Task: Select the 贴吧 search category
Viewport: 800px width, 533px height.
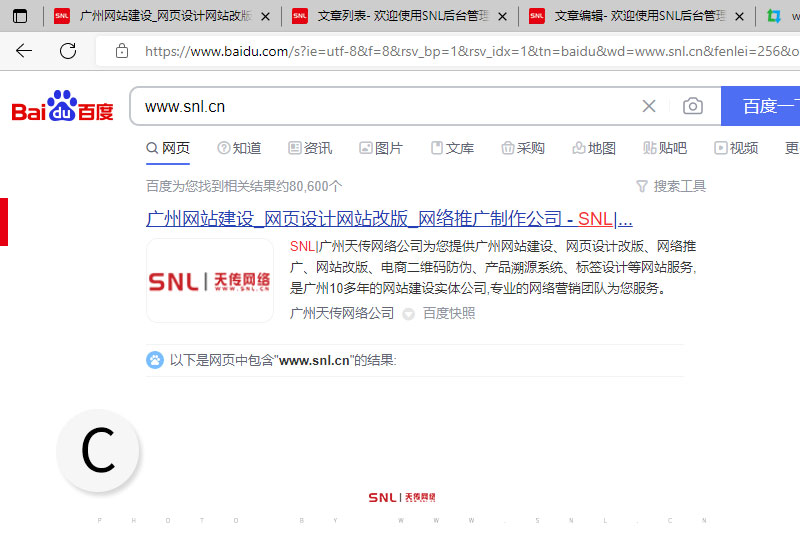Action: point(665,148)
